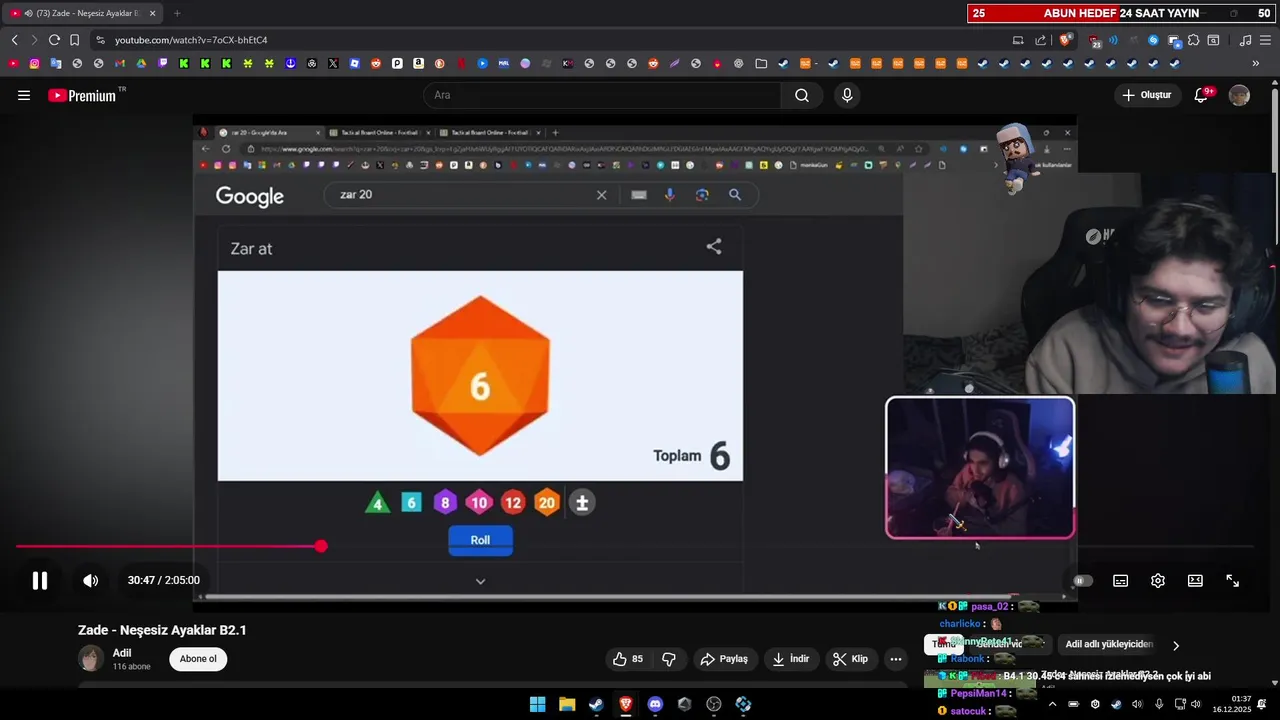Screen dimensions: 1280x720
Task: Click the İndir download button
Action: click(x=791, y=659)
